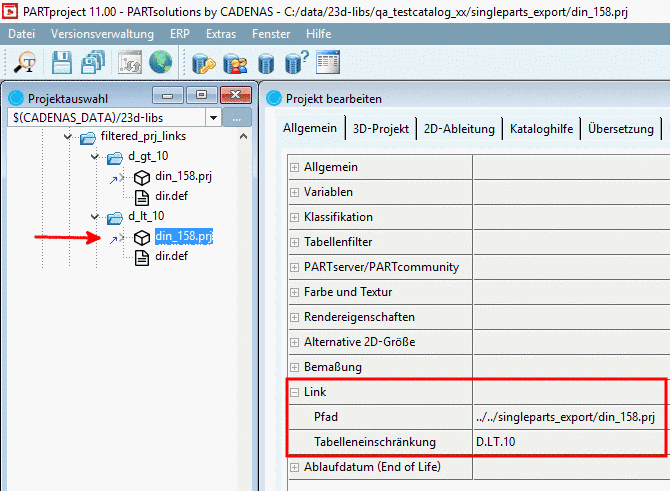Open the Fenster menu
This screenshot has width=670, height=491.
pyautogui.click(x=271, y=34)
